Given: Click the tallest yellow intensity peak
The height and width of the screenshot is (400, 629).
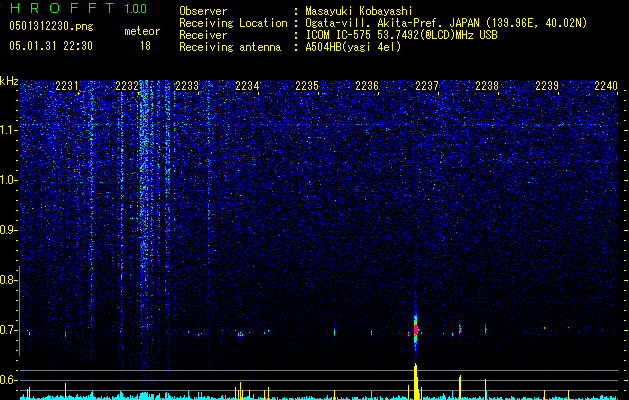Looking at the screenshot, I should [x=416, y=382].
